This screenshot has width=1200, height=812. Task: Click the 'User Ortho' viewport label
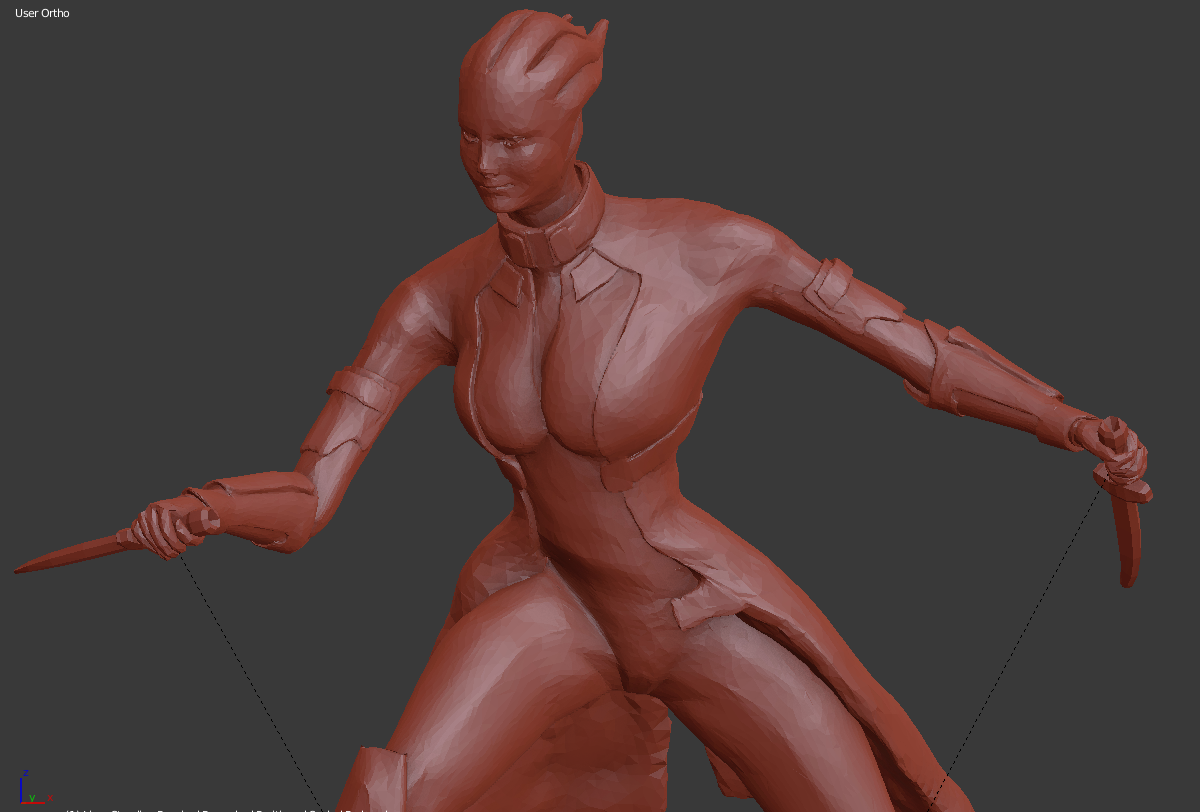[x=42, y=13]
